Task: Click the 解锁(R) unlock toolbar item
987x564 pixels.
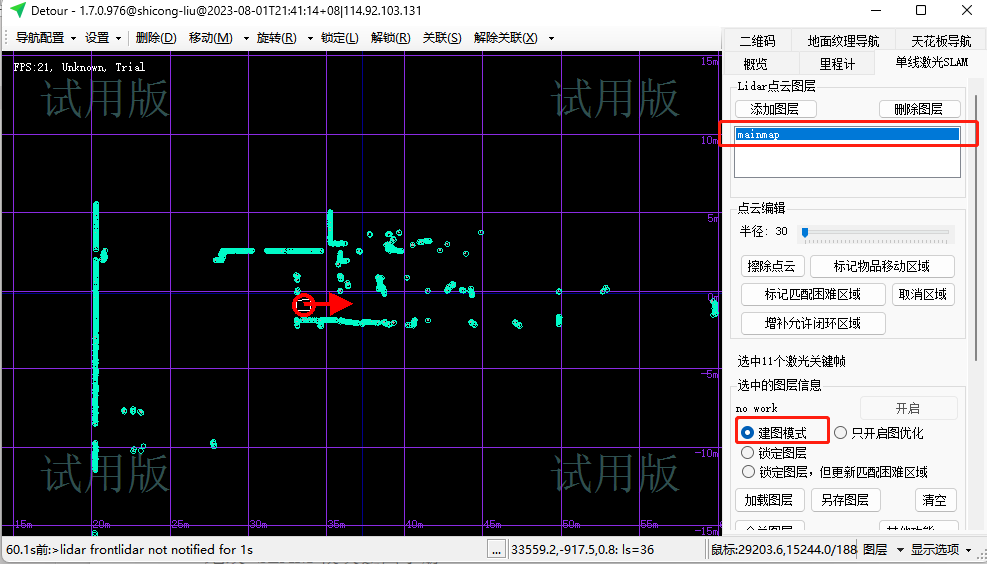Action: click(390, 38)
